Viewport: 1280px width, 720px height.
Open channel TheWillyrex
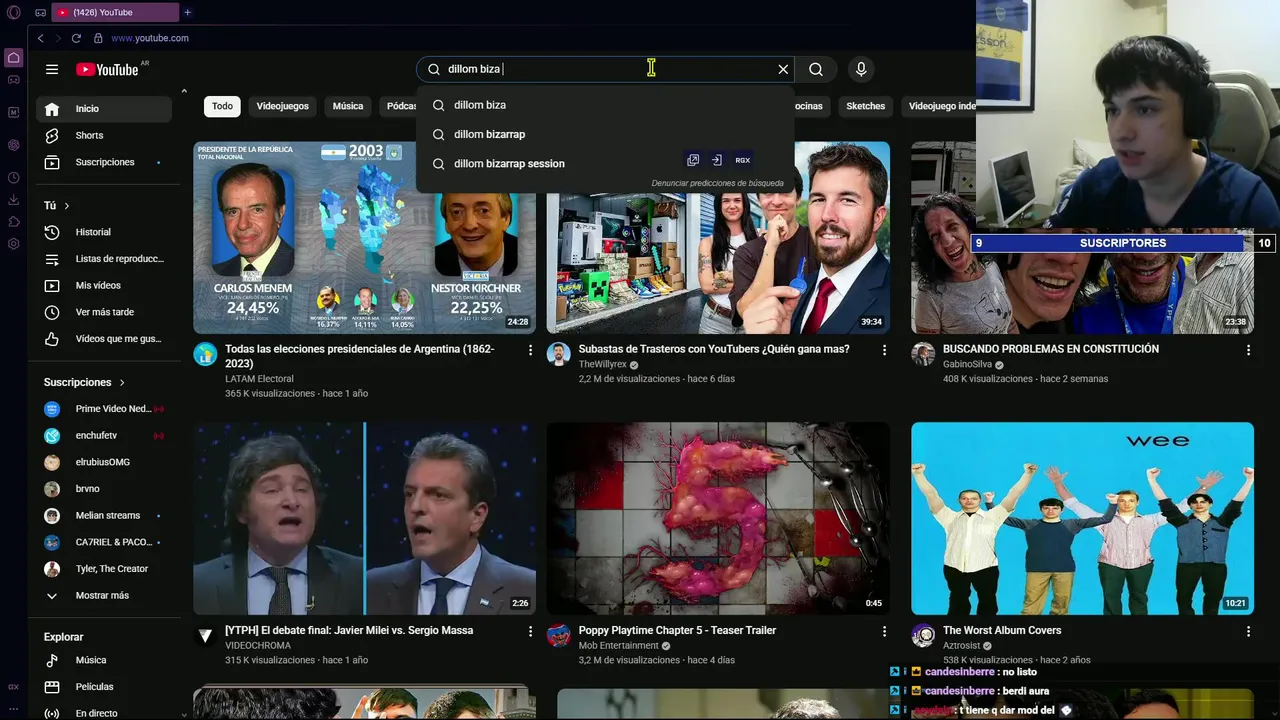point(602,365)
